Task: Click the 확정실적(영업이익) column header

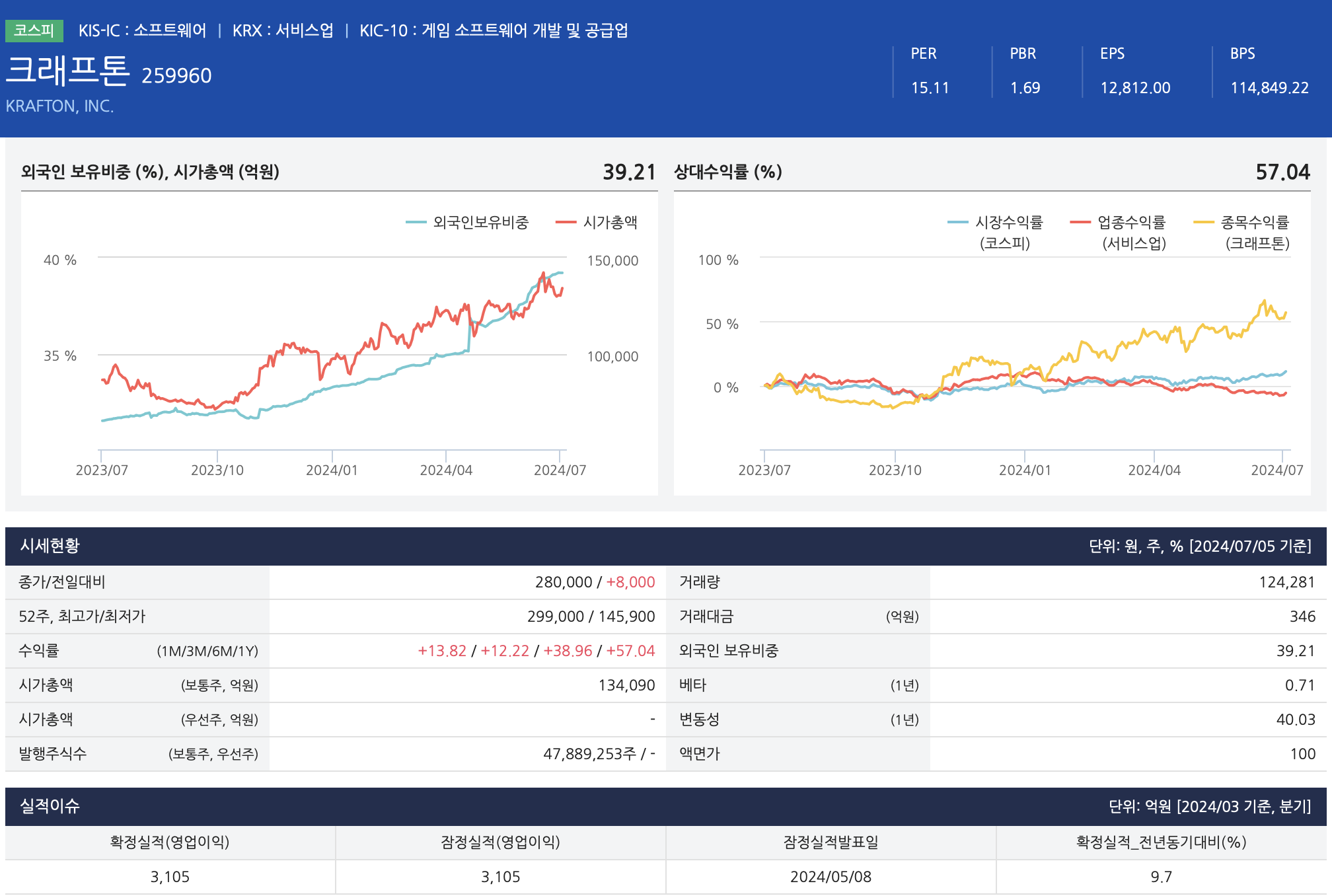Action: (x=170, y=842)
